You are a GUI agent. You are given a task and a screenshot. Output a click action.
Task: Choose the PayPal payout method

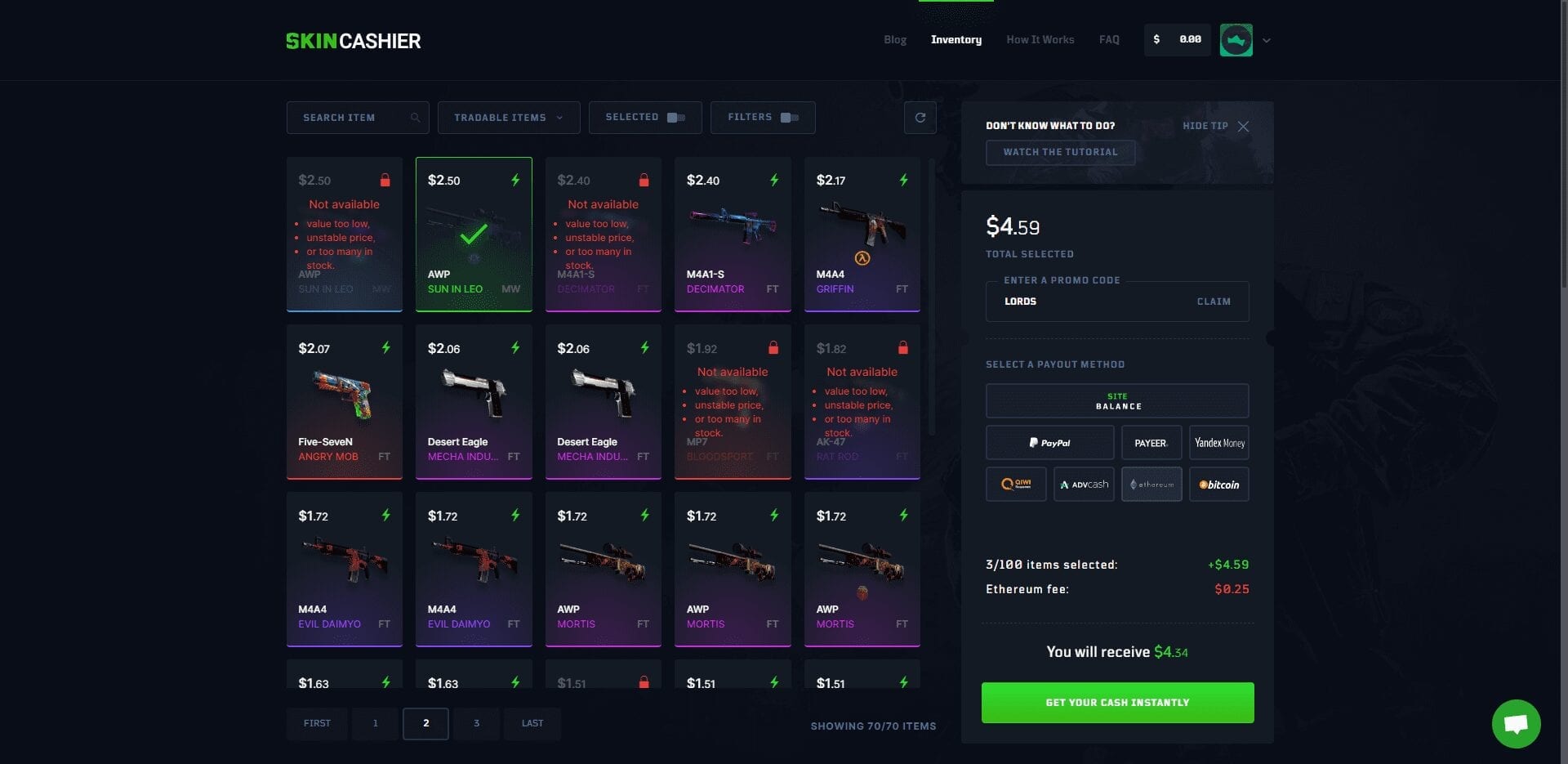point(1049,443)
